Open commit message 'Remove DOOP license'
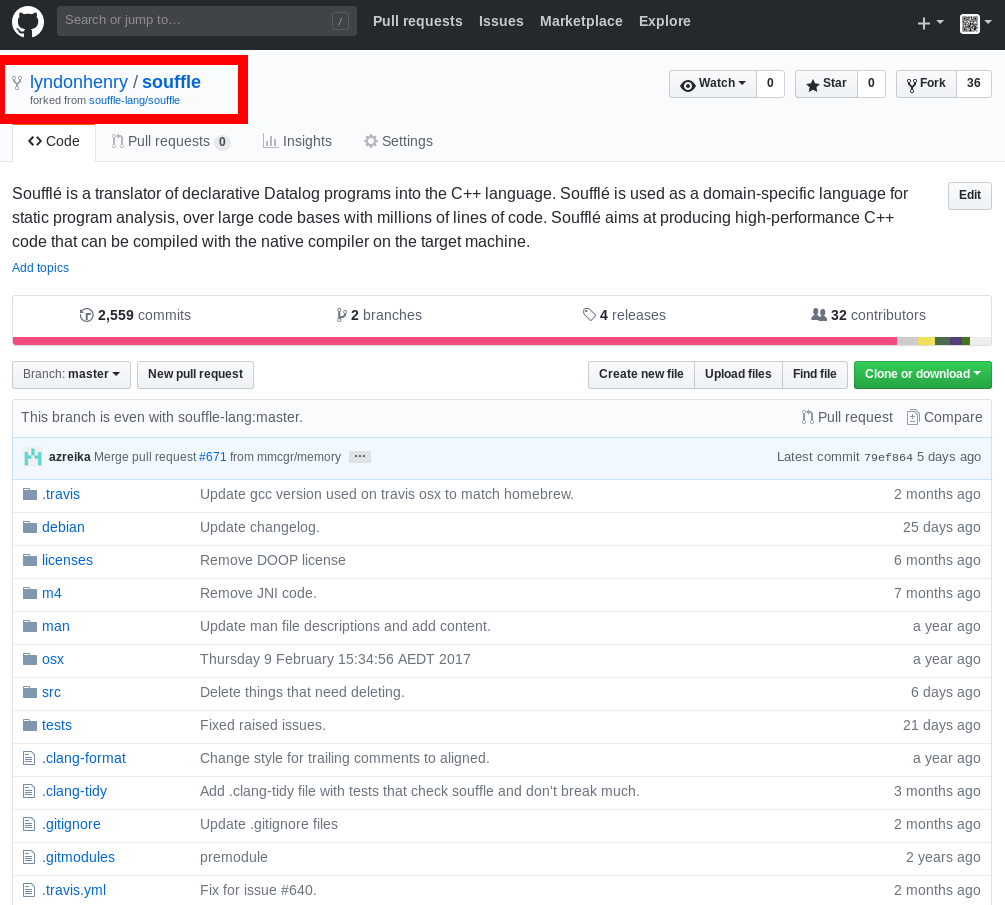1005x905 pixels. tap(272, 560)
